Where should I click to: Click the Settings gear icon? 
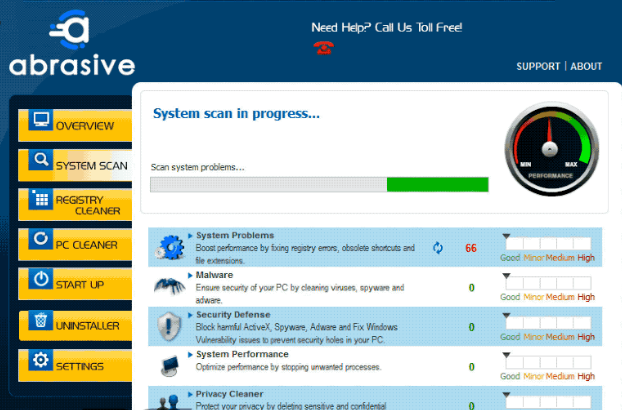click(41, 360)
